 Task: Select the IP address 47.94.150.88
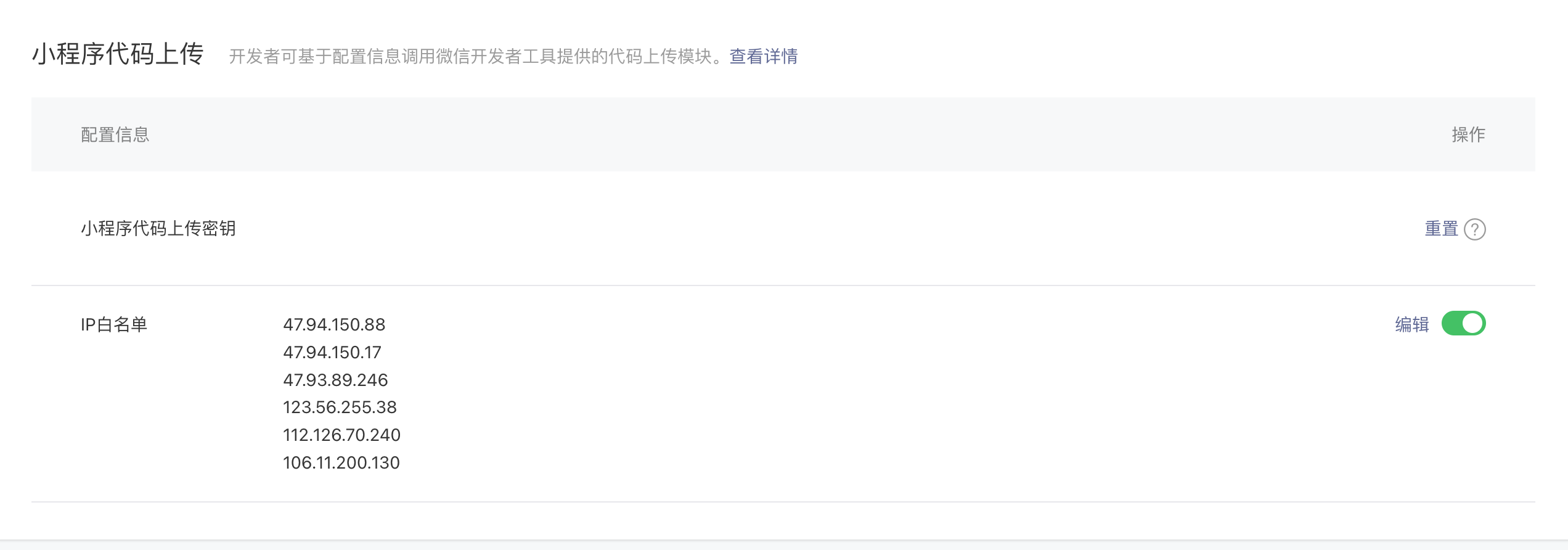pos(334,325)
